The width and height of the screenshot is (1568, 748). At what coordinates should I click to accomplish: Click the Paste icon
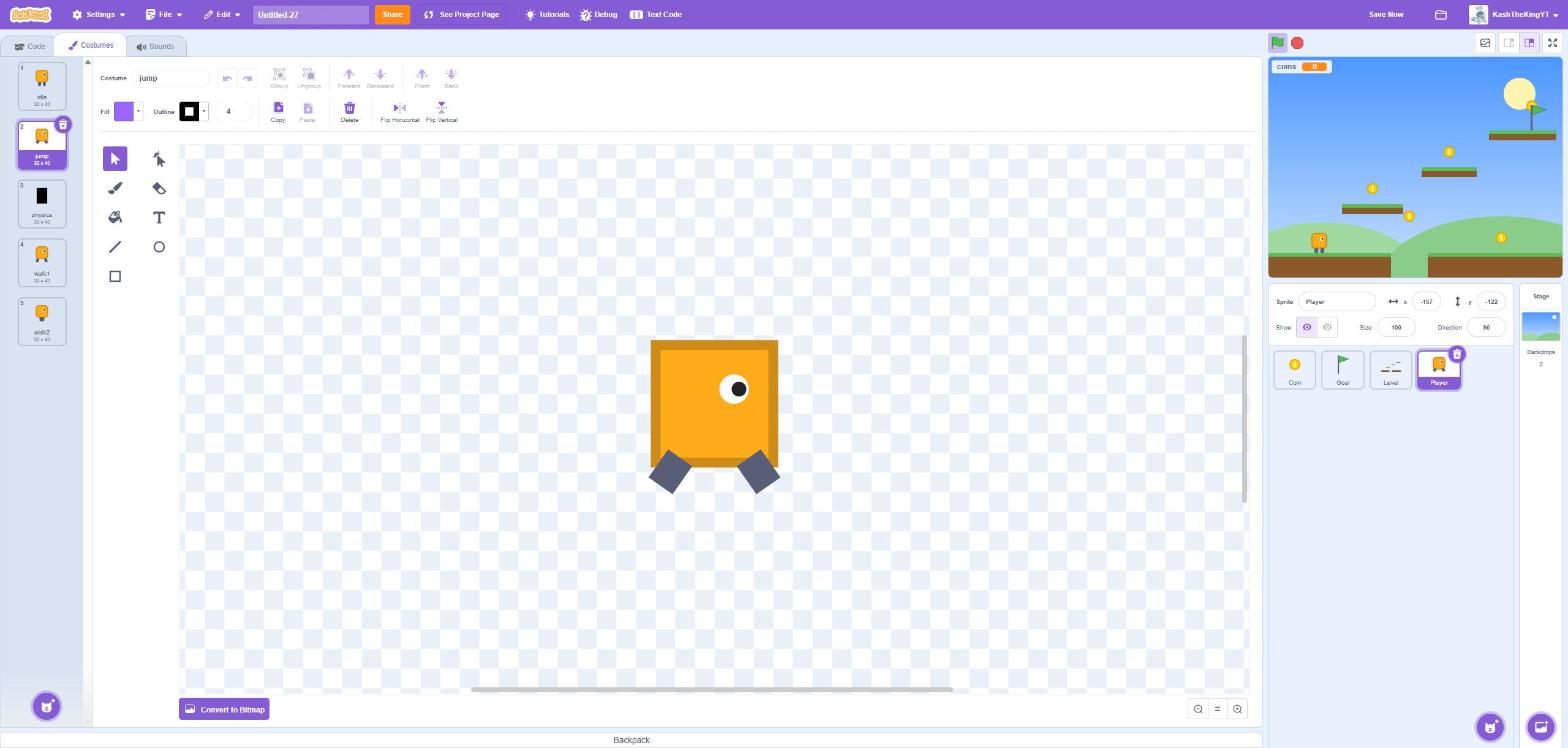click(x=307, y=112)
